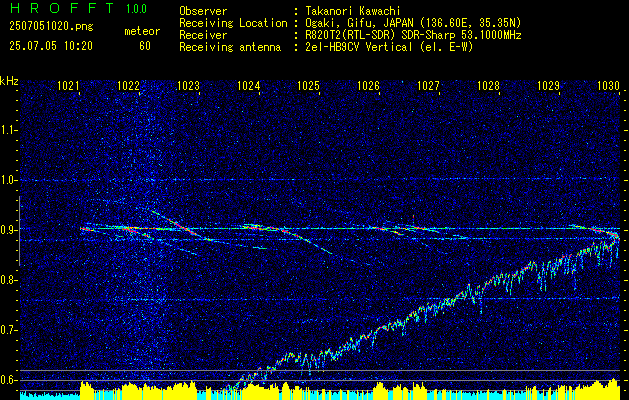Screen dimensions: 629x400
Task: Select the file name 2507051020.png
Action: point(51,26)
